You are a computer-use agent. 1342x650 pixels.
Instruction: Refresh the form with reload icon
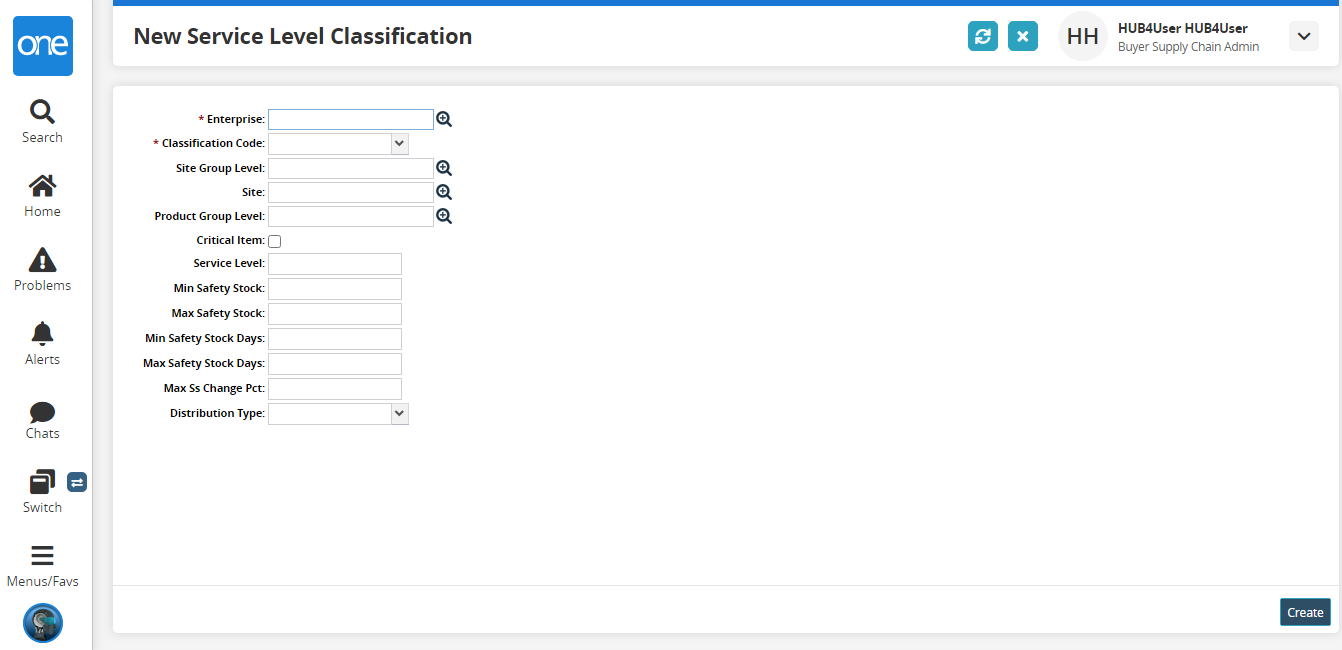[983, 36]
